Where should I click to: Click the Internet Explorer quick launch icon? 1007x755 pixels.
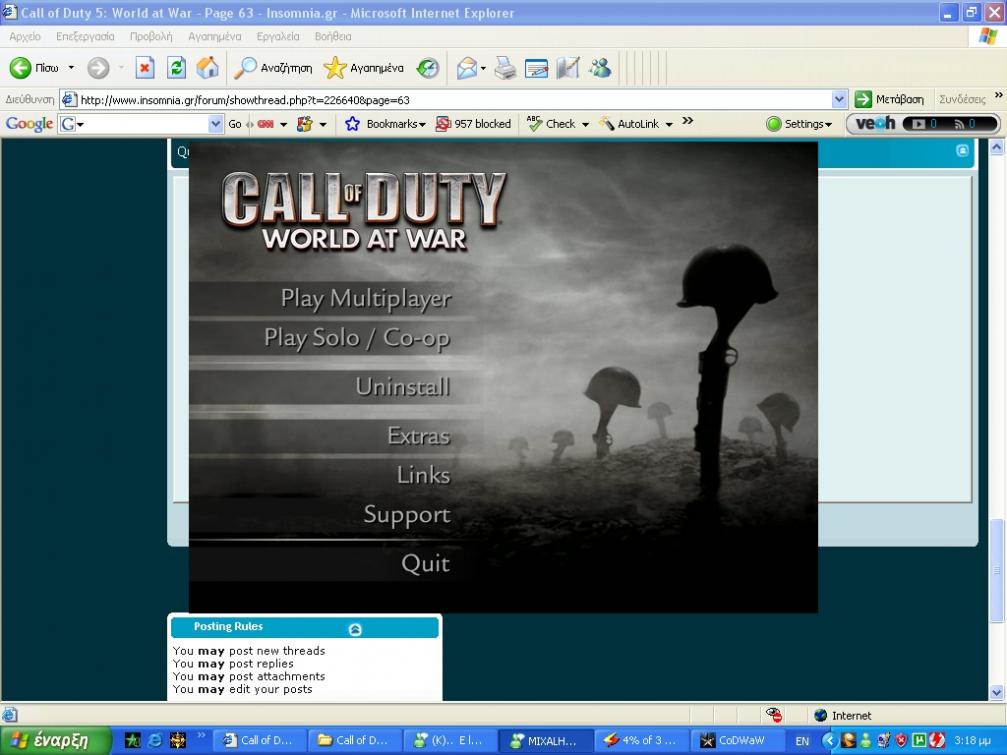click(155, 740)
